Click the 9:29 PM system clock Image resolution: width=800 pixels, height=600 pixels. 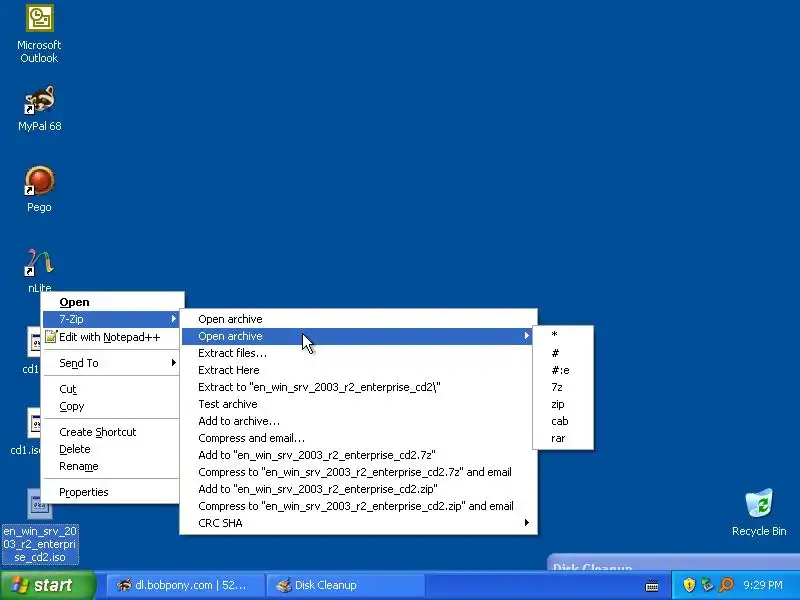(763, 585)
